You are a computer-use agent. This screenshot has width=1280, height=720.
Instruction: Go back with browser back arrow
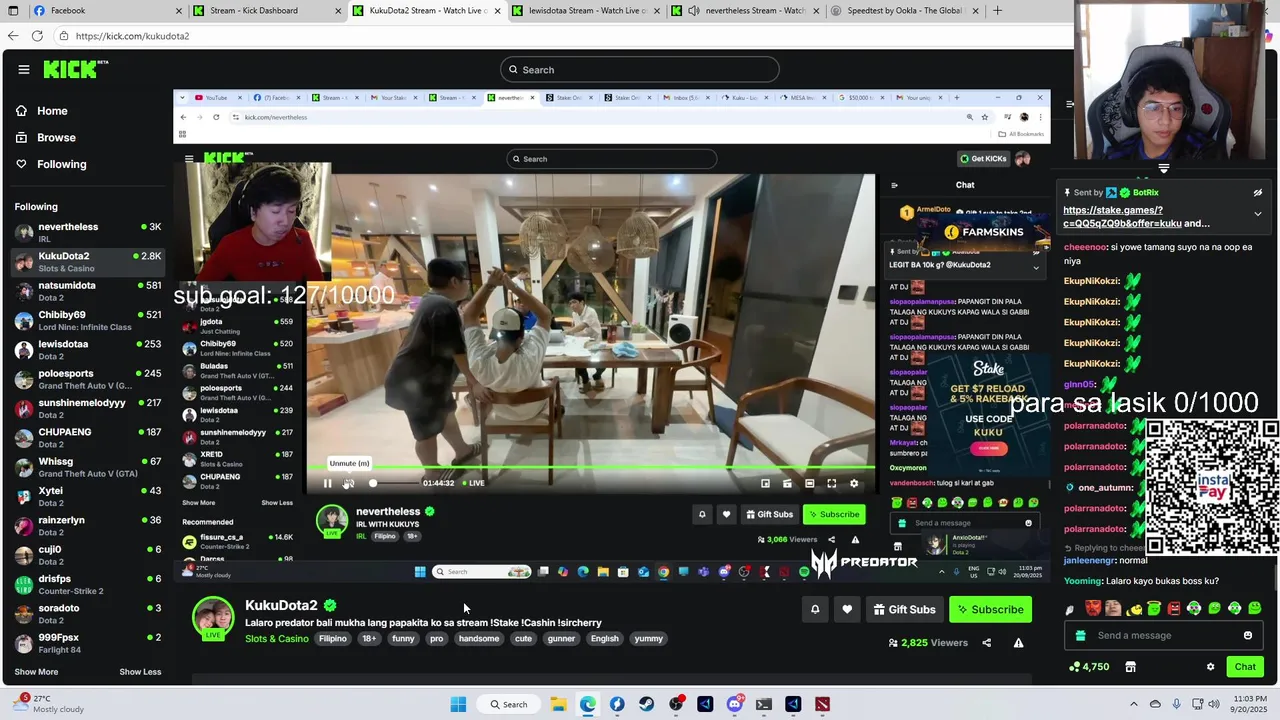(12, 36)
